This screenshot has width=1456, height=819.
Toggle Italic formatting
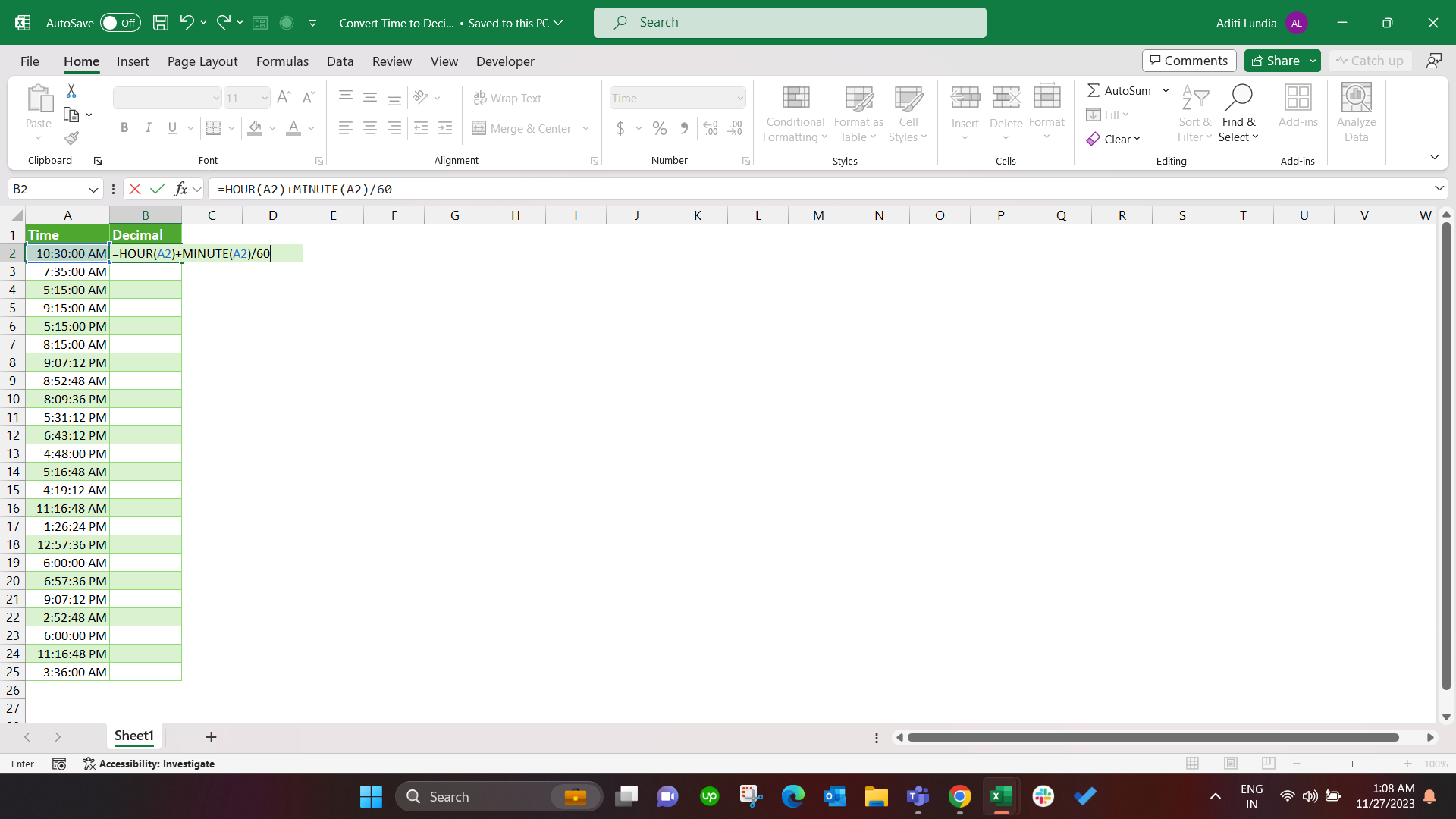coord(149,128)
